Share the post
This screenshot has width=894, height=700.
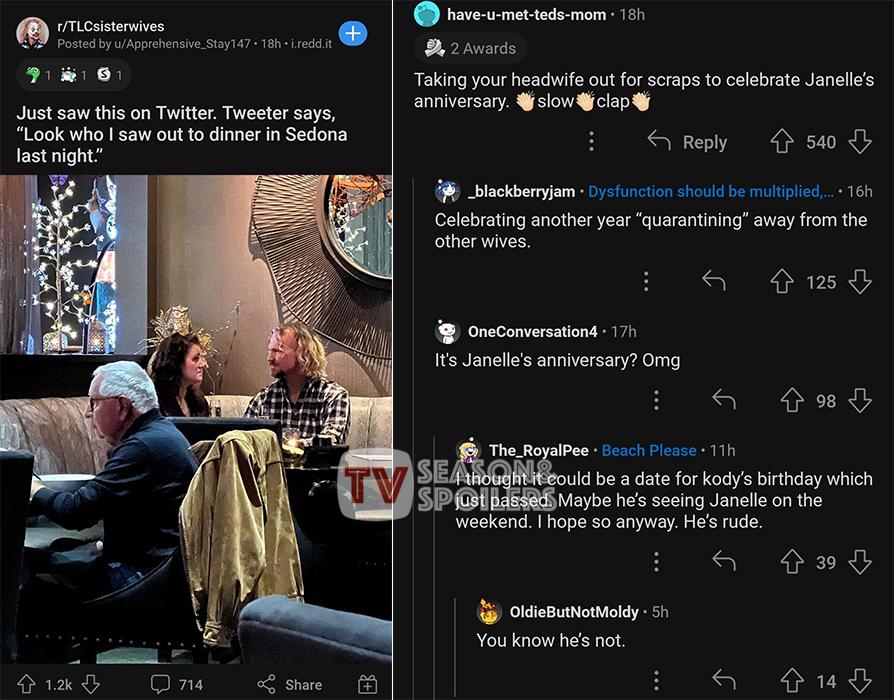pyautogui.click(x=290, y=684)
